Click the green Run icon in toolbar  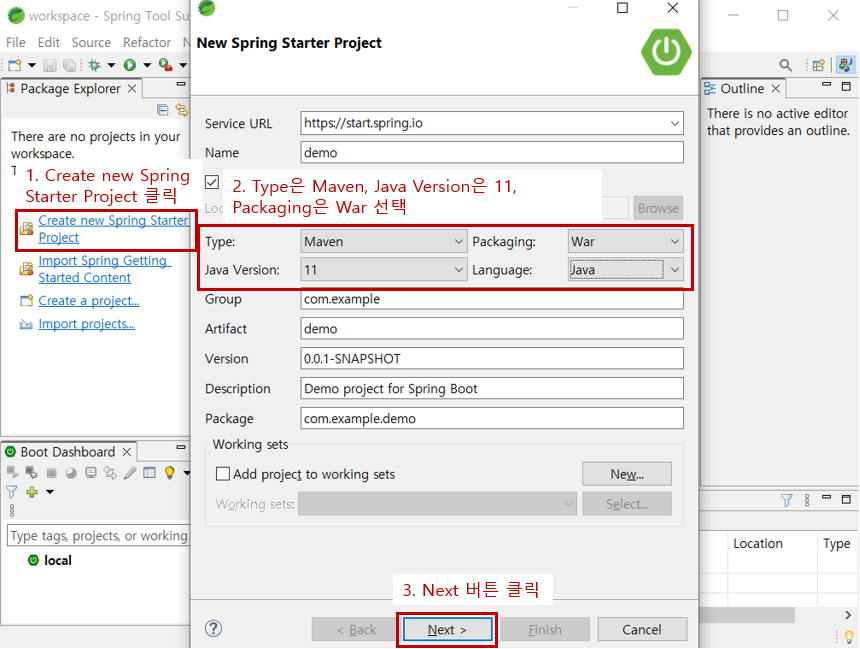pos(130,65)
